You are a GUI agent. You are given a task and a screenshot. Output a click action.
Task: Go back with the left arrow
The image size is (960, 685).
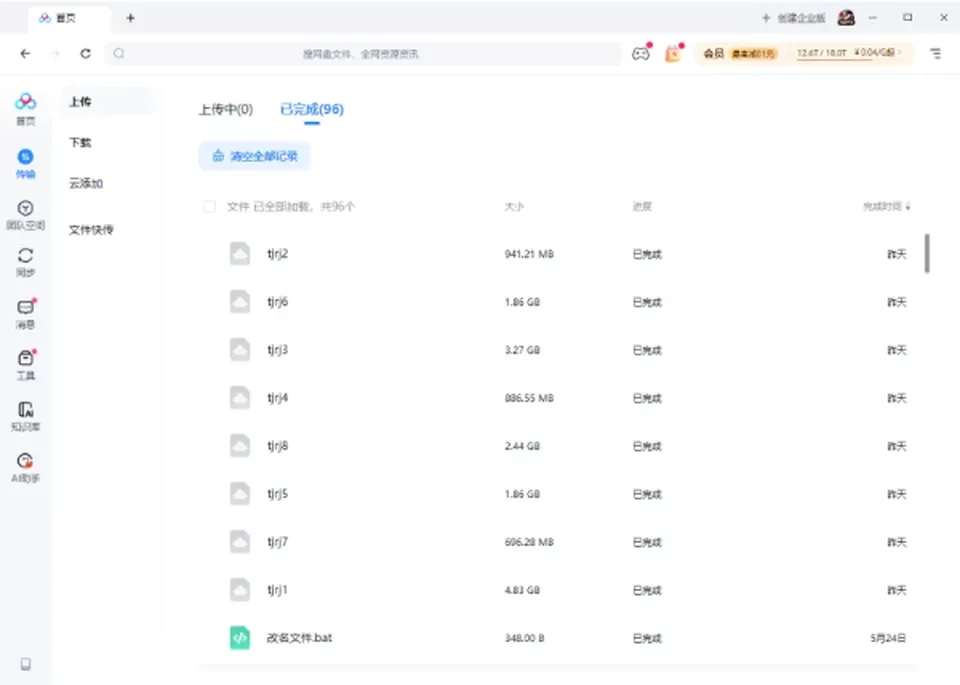[25, 54]
